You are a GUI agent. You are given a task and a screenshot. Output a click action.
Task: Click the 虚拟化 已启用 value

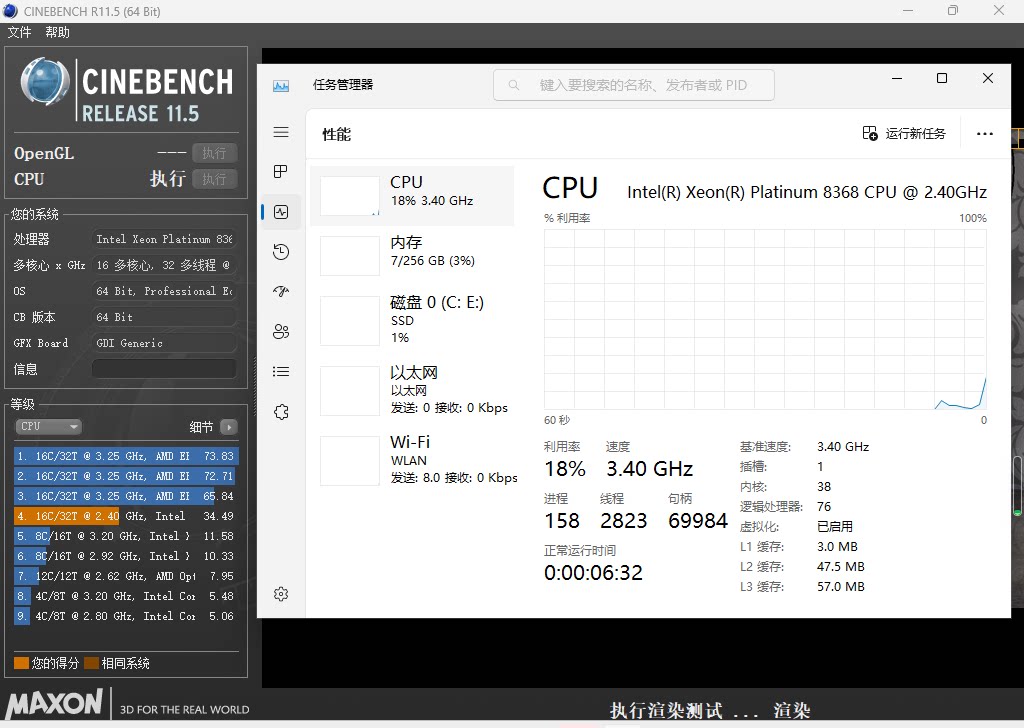point(835,527)
